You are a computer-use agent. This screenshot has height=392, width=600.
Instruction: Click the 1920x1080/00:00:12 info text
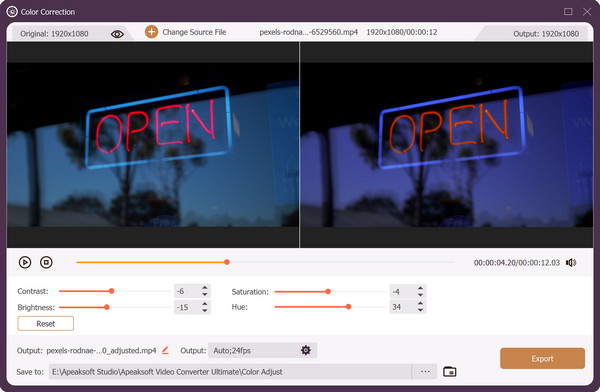402,32
